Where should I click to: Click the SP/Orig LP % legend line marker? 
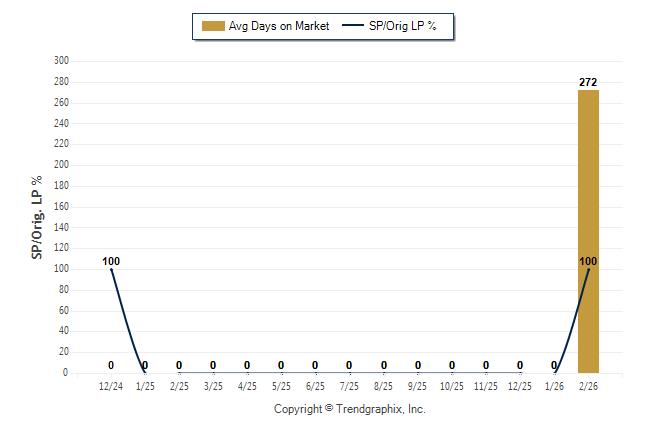point(354,26)
